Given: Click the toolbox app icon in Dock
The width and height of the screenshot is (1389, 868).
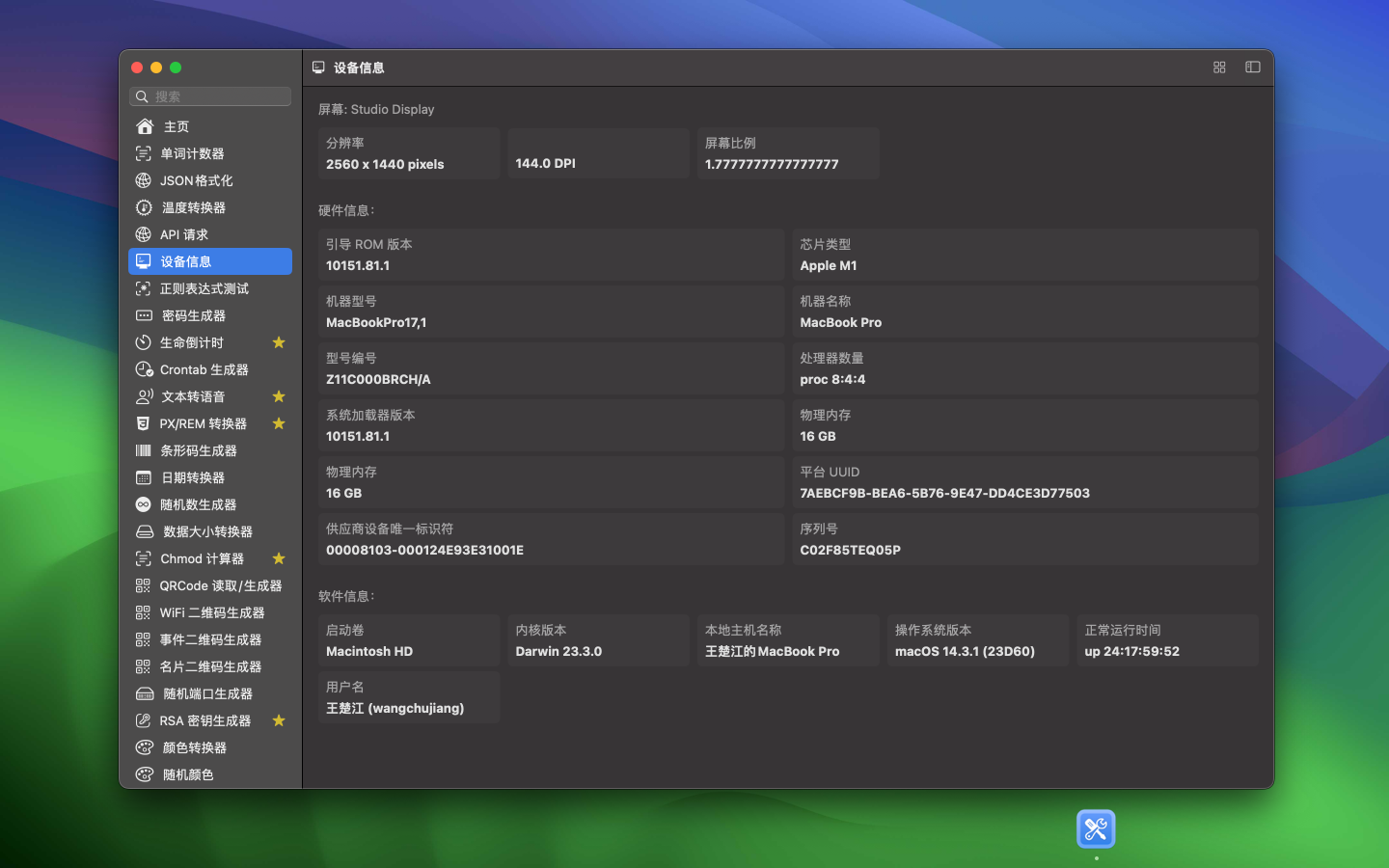Looking at the screenshot, I should point(1096,829).
